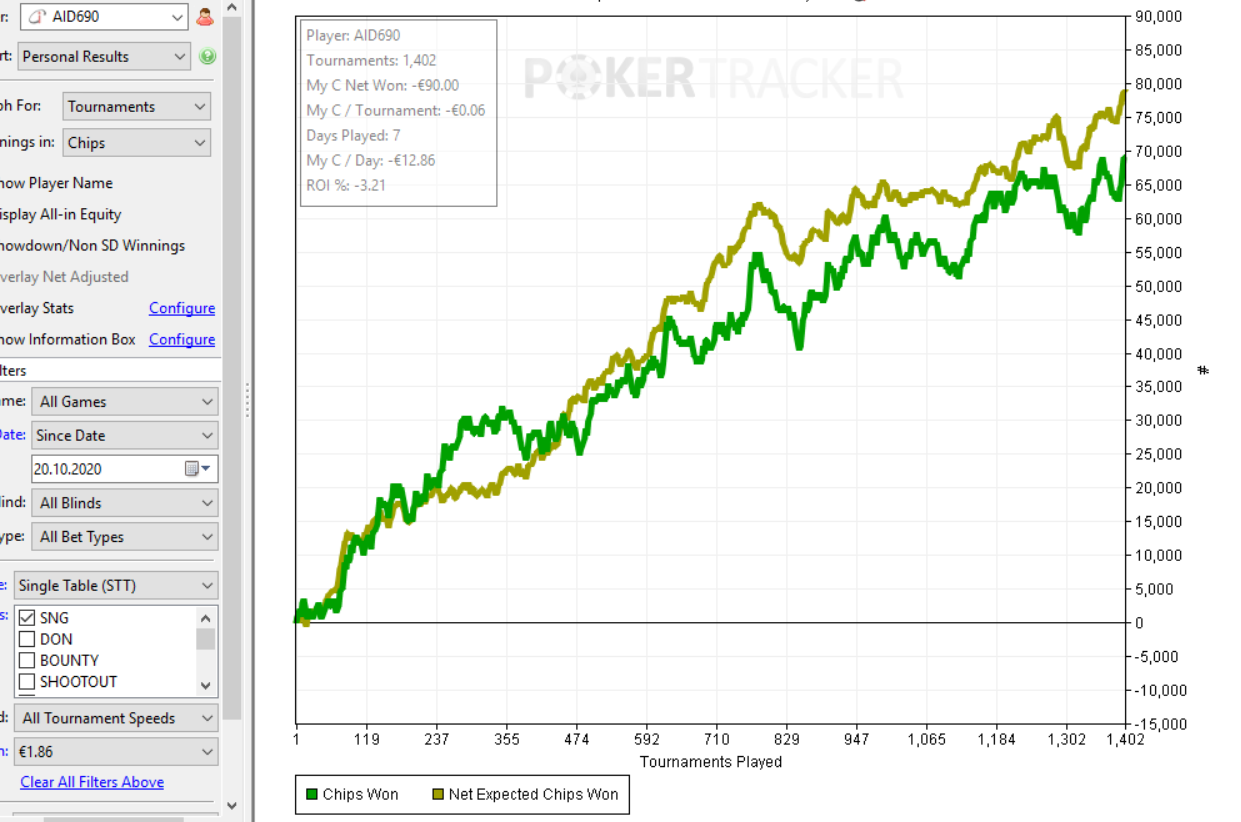Click the green help icon beside Personal Results
The height and width of the screenshot is (822, 1241).
point(207,57)
